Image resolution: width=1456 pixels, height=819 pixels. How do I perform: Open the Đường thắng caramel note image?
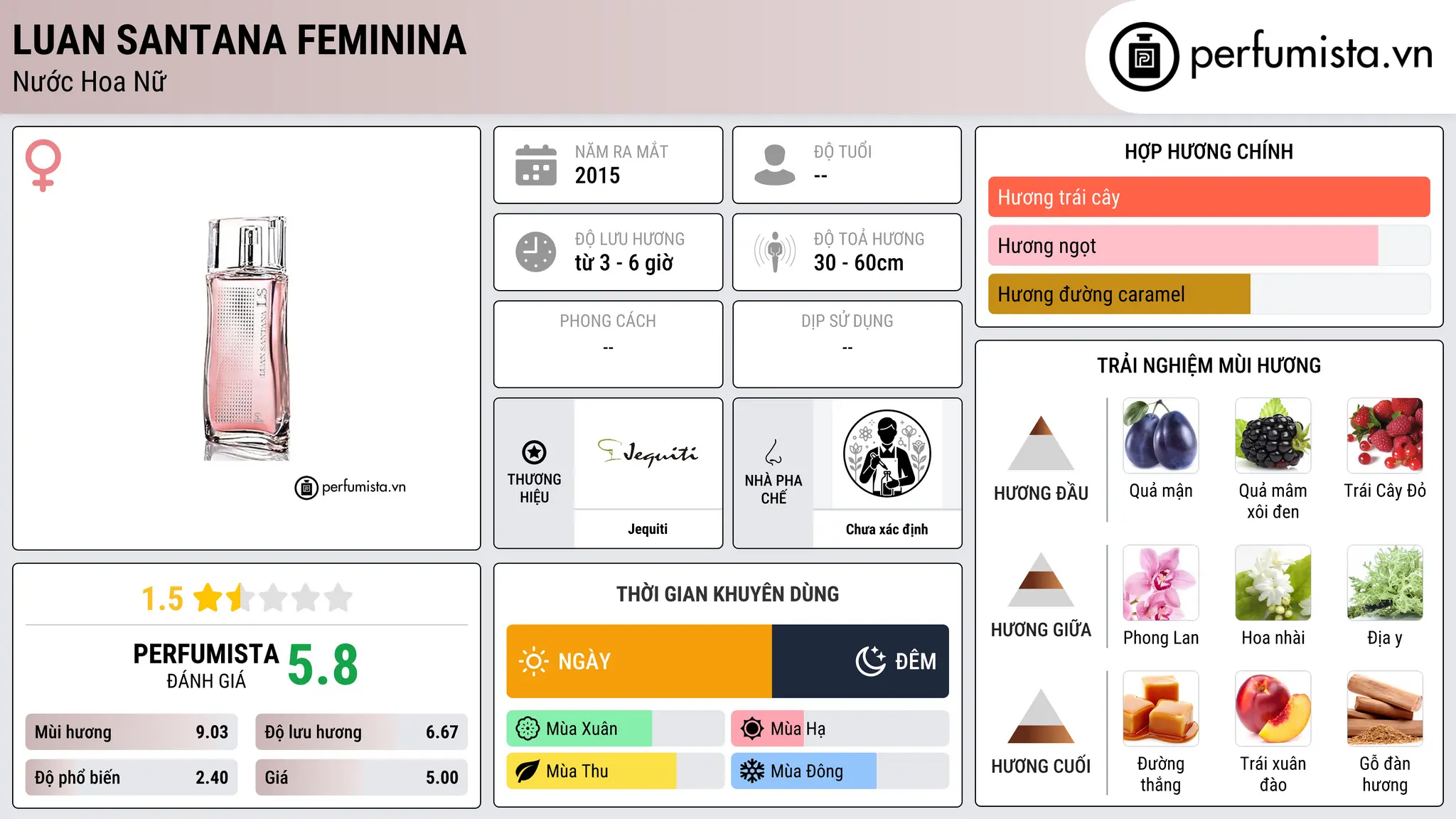[1161, 709]
